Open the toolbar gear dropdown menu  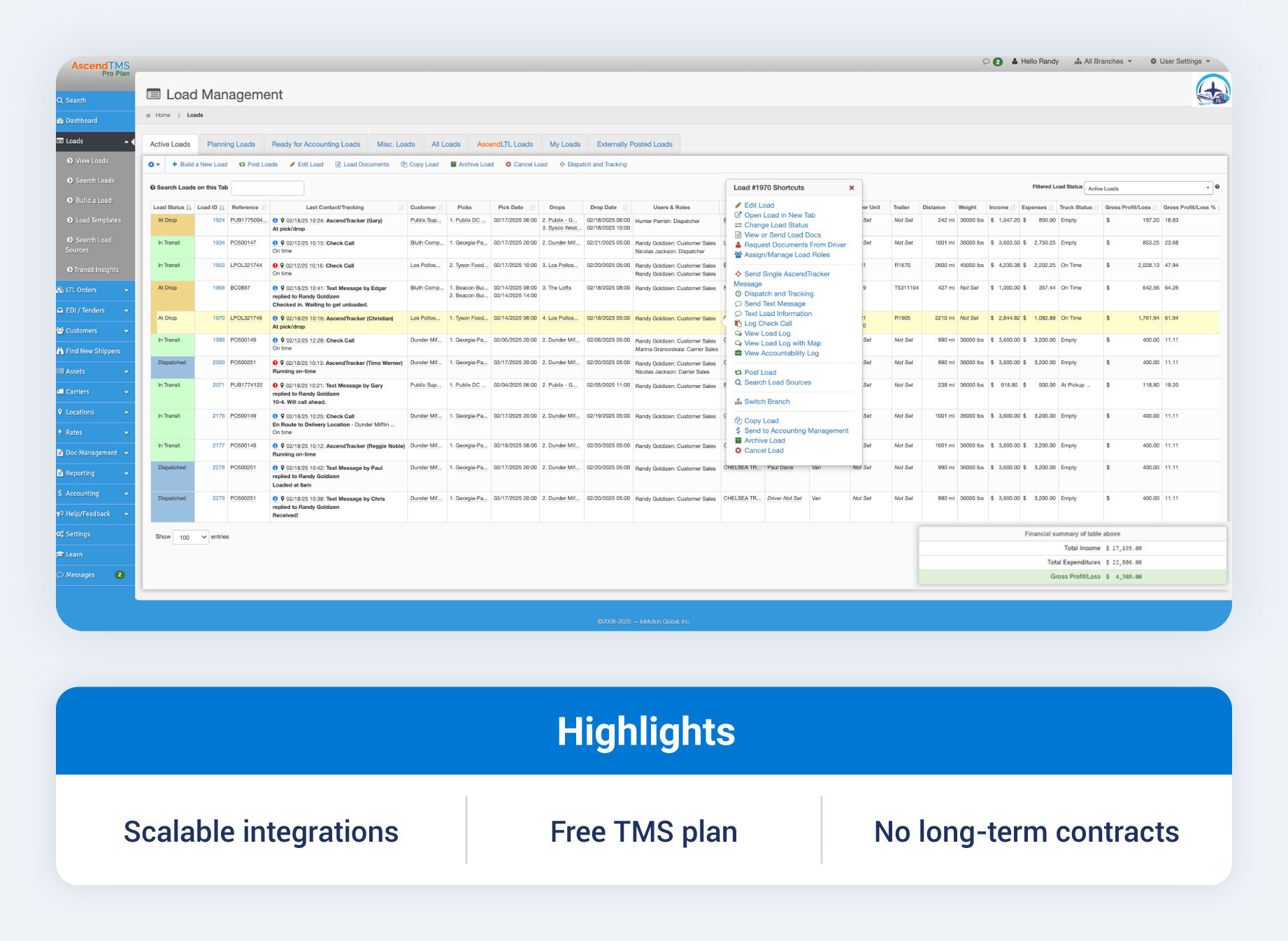point(154,165)
